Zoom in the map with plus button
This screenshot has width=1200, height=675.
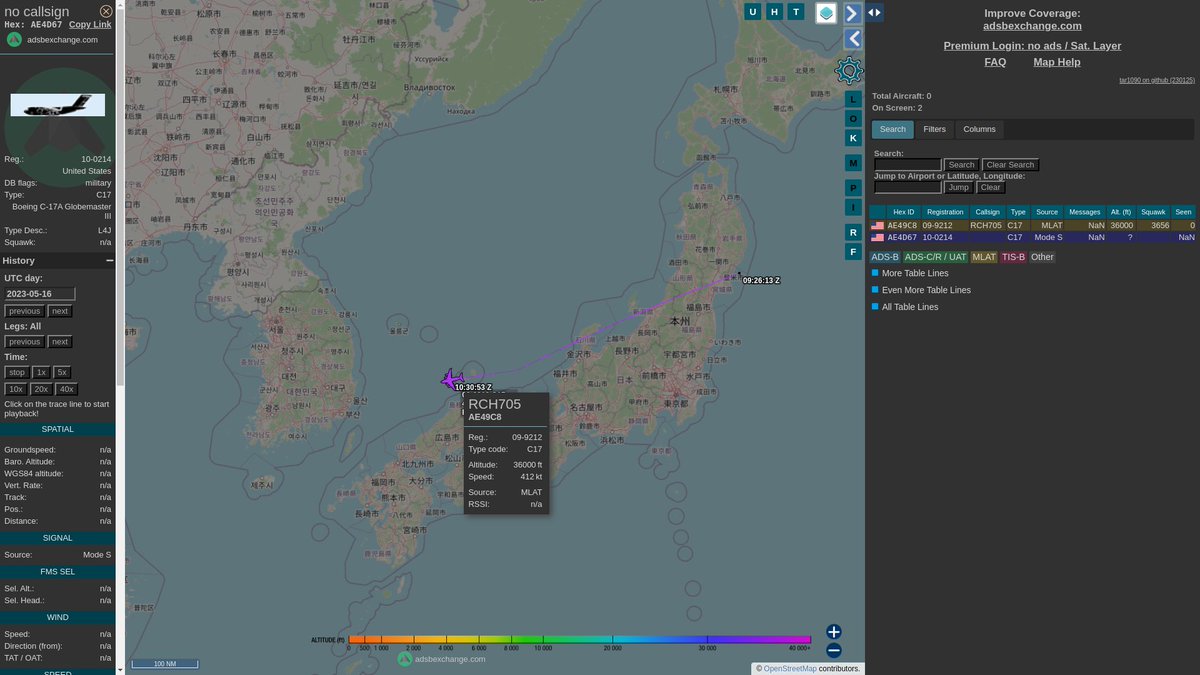834,632
